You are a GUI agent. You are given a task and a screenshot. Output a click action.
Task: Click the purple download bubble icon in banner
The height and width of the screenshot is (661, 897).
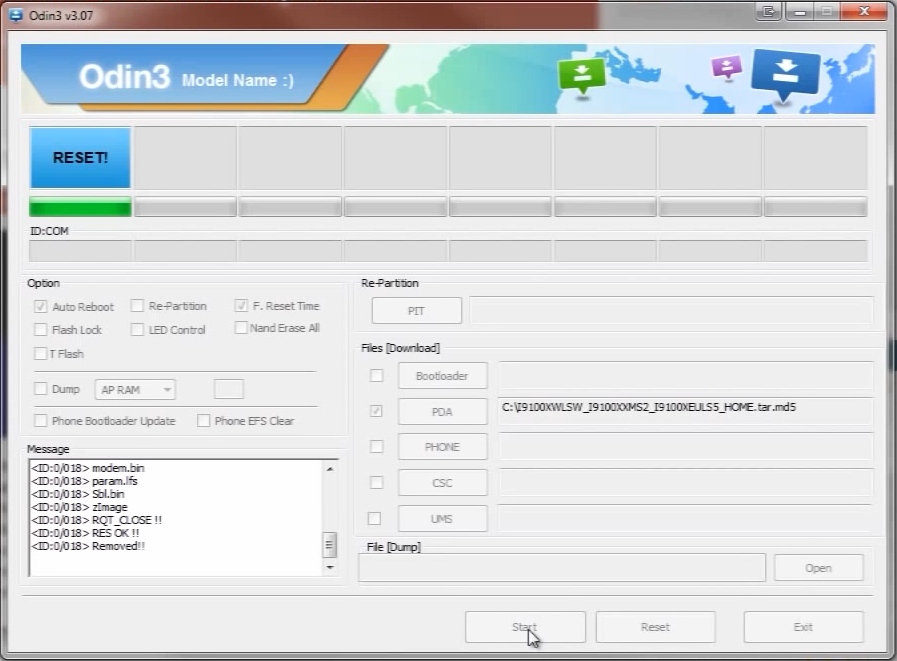coord(727,67)
